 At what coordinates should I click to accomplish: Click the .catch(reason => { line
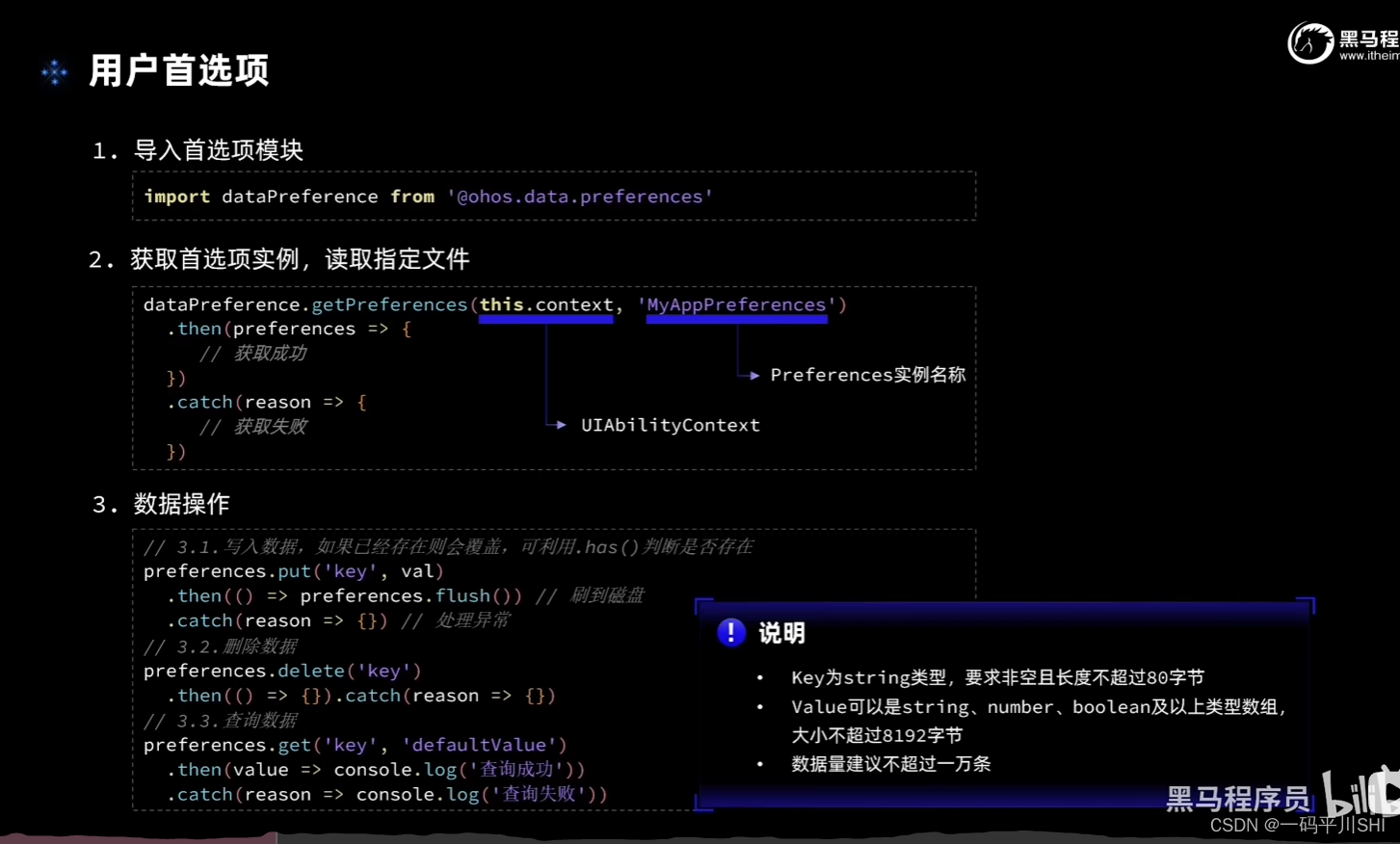click(x=267, y=402)
